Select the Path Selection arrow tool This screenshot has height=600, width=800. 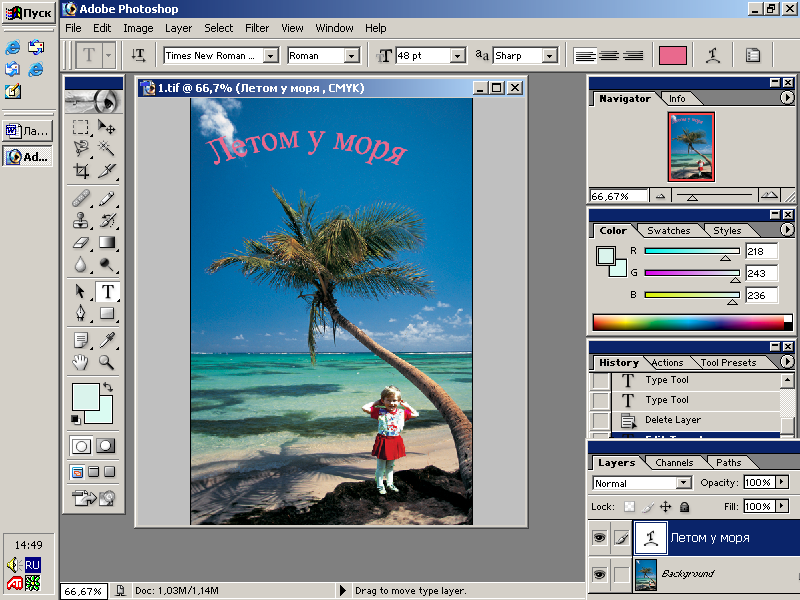(81, 291)
